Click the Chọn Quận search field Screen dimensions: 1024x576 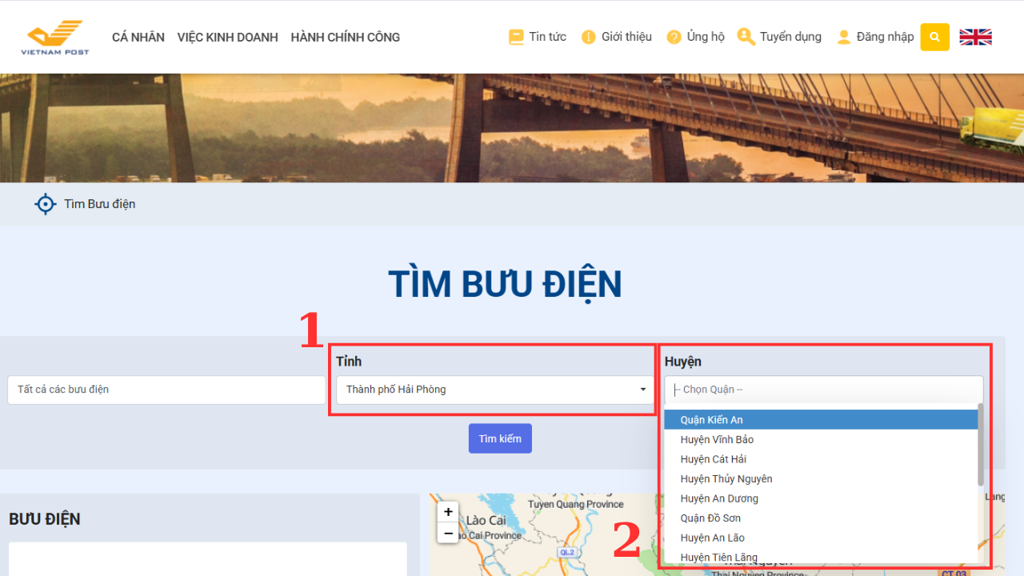(823, 390)
